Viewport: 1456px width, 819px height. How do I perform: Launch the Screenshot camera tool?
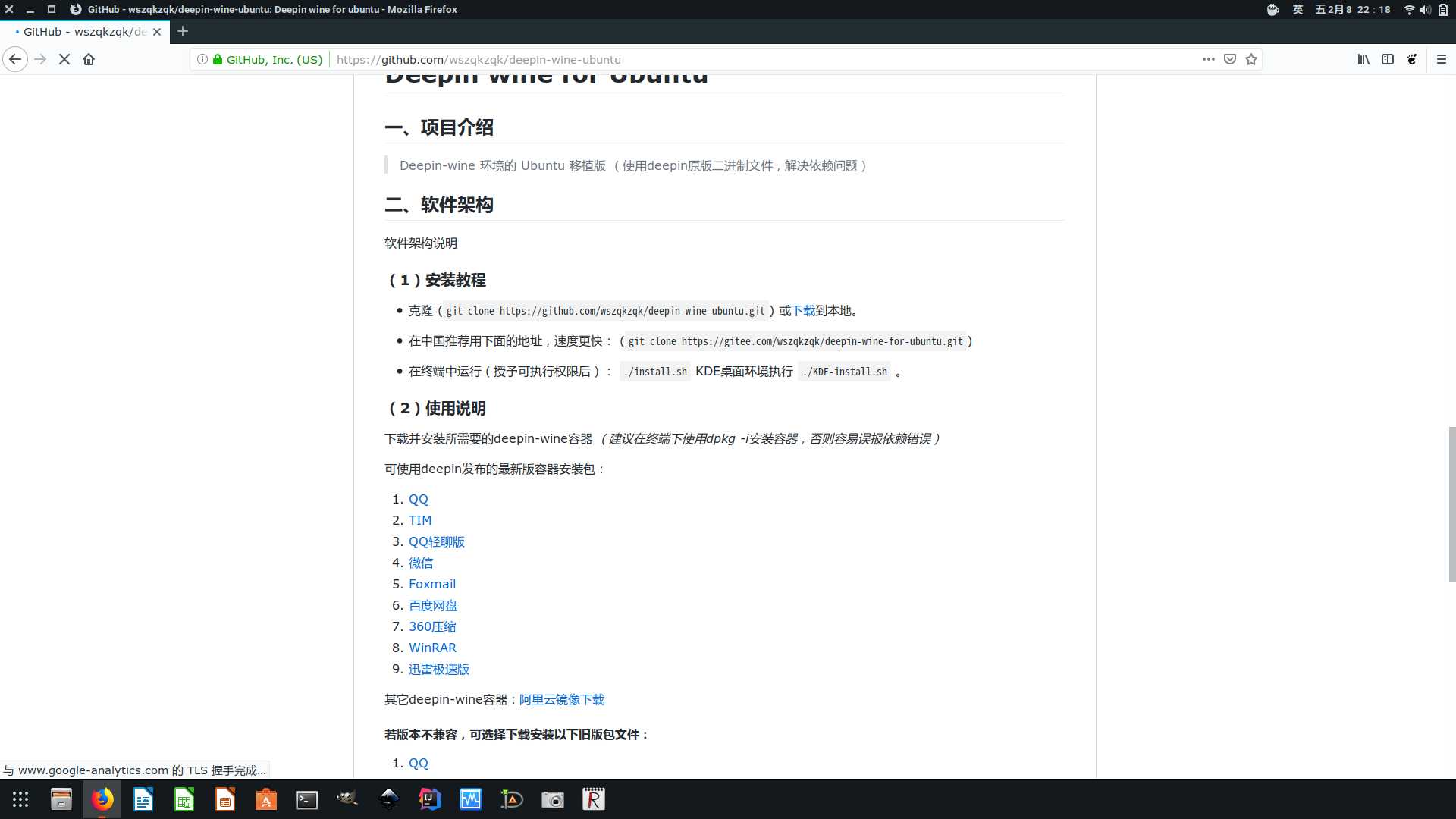tap(553, 799)
